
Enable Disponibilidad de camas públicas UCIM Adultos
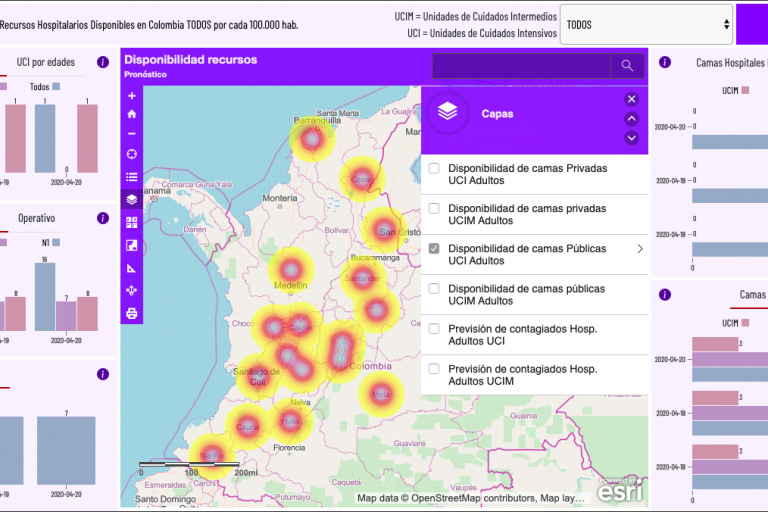click(434, 289)
